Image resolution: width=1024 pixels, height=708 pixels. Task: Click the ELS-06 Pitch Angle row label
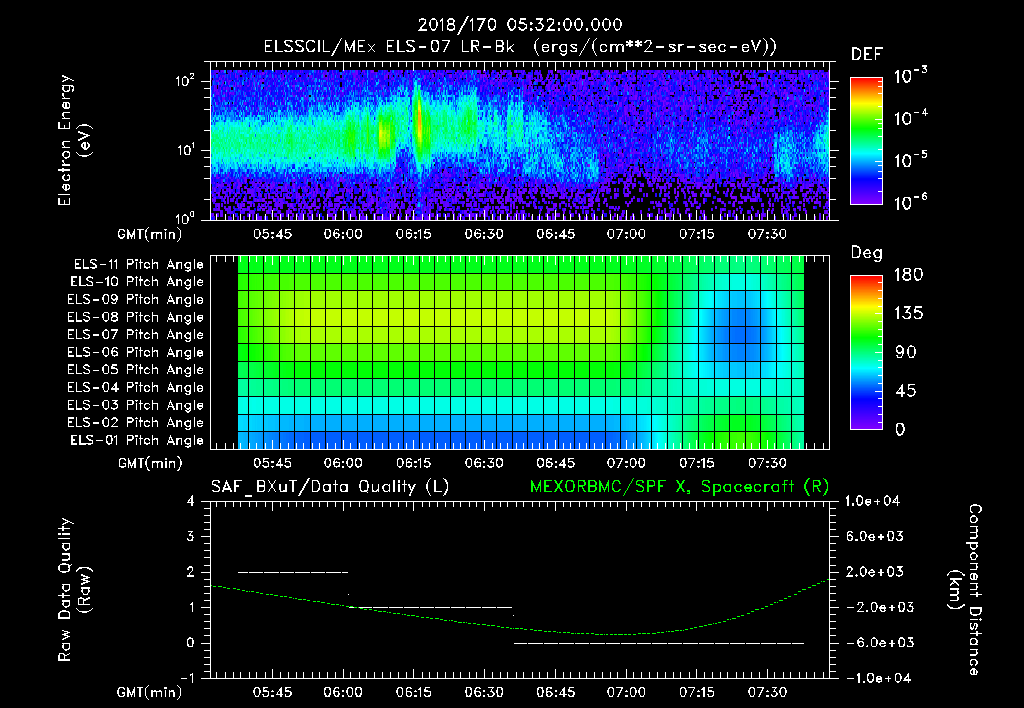pos(135,352)
